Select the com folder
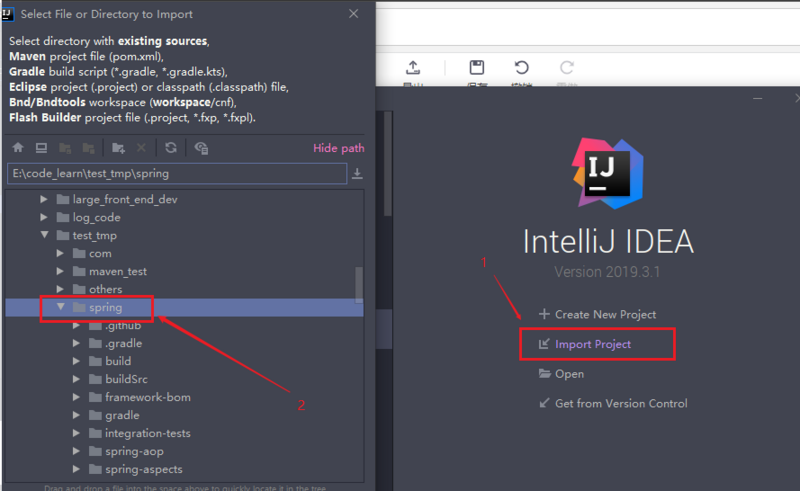The height and width of the screenshot is (491, 800). [x=100, y=253]
